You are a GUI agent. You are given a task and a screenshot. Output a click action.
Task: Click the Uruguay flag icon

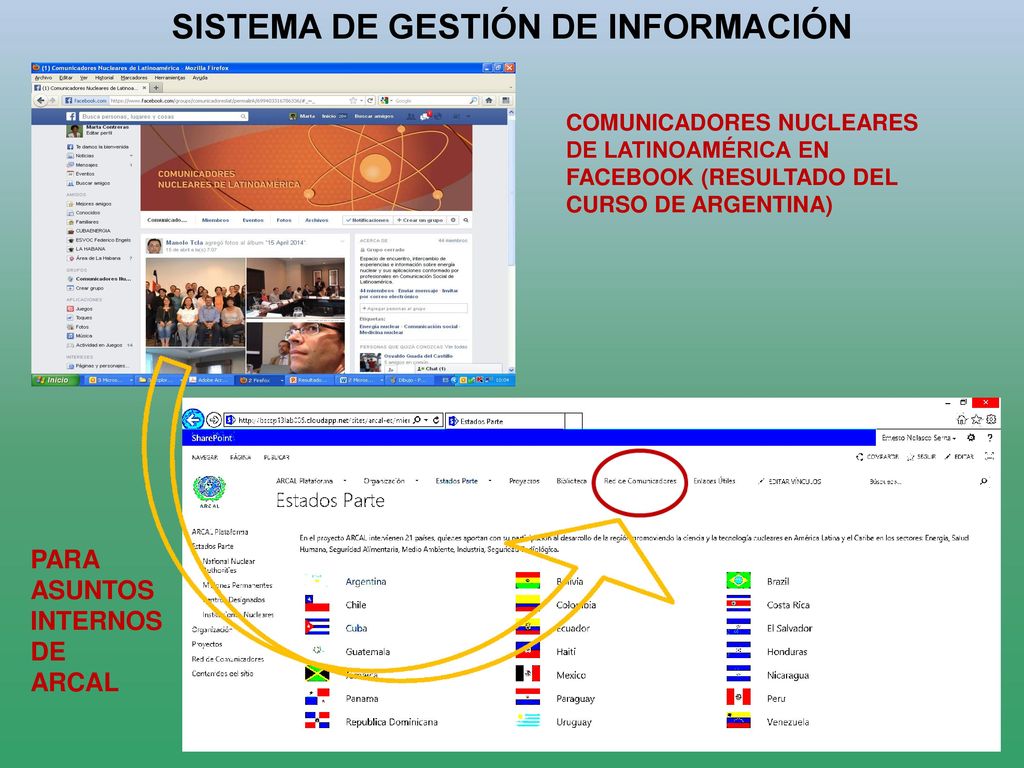[x=528, y=720]
